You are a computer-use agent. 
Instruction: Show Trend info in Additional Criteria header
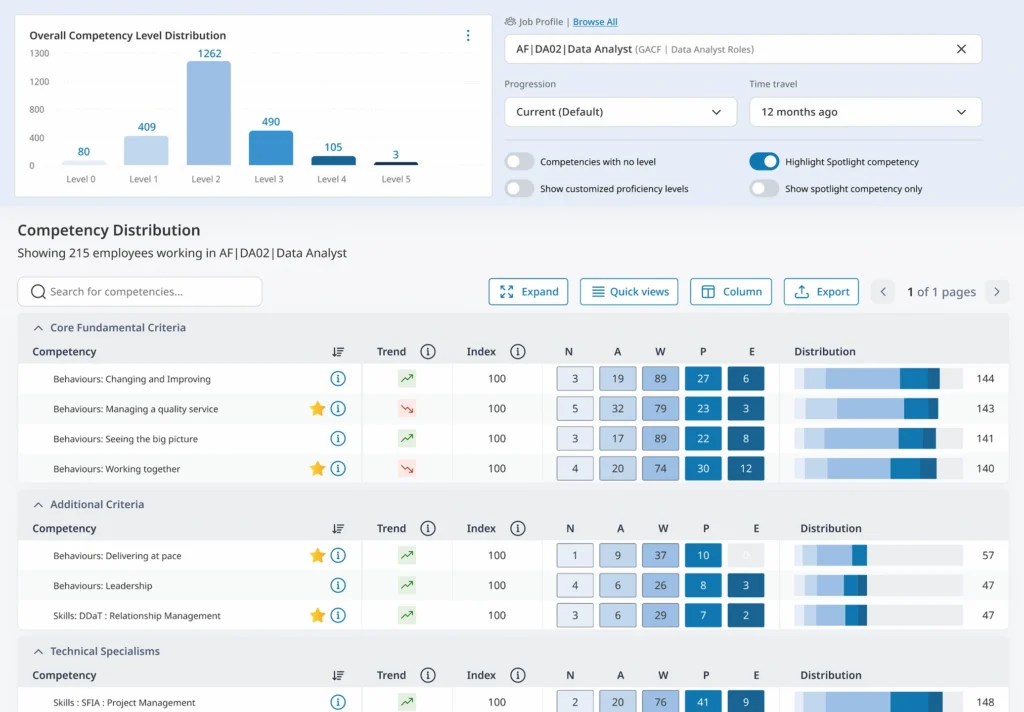pyautogui.click(x=428, y=528)
